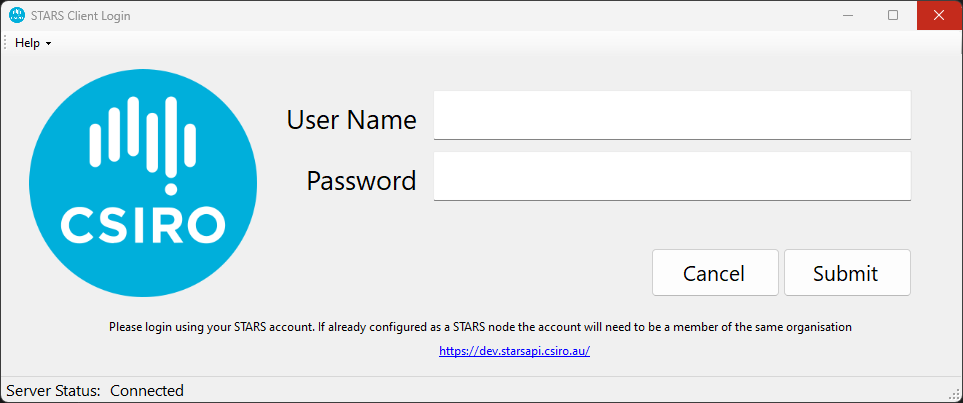Screen dimensions: 963x403
Task: Click the resize grip in status bar corner
Action: pos(953,393)
